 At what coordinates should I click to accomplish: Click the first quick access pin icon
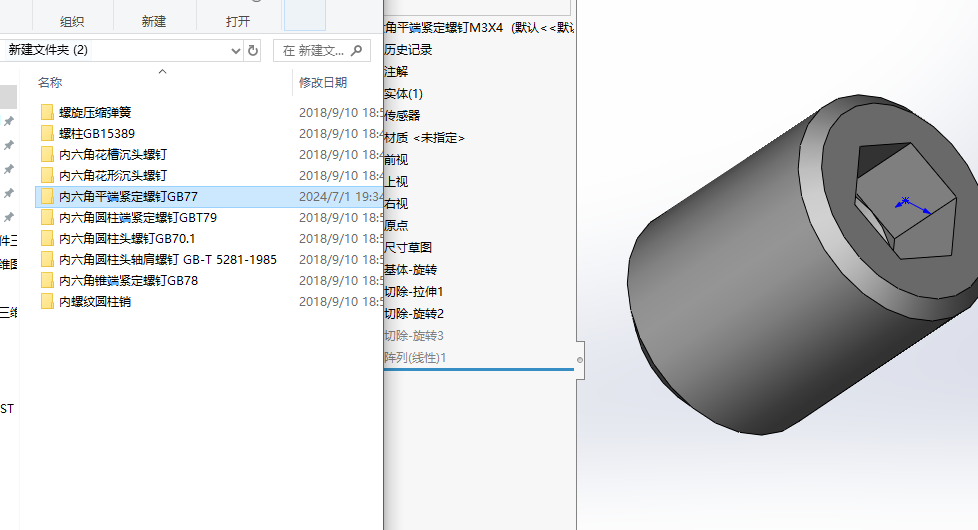(x=9, y=121)
